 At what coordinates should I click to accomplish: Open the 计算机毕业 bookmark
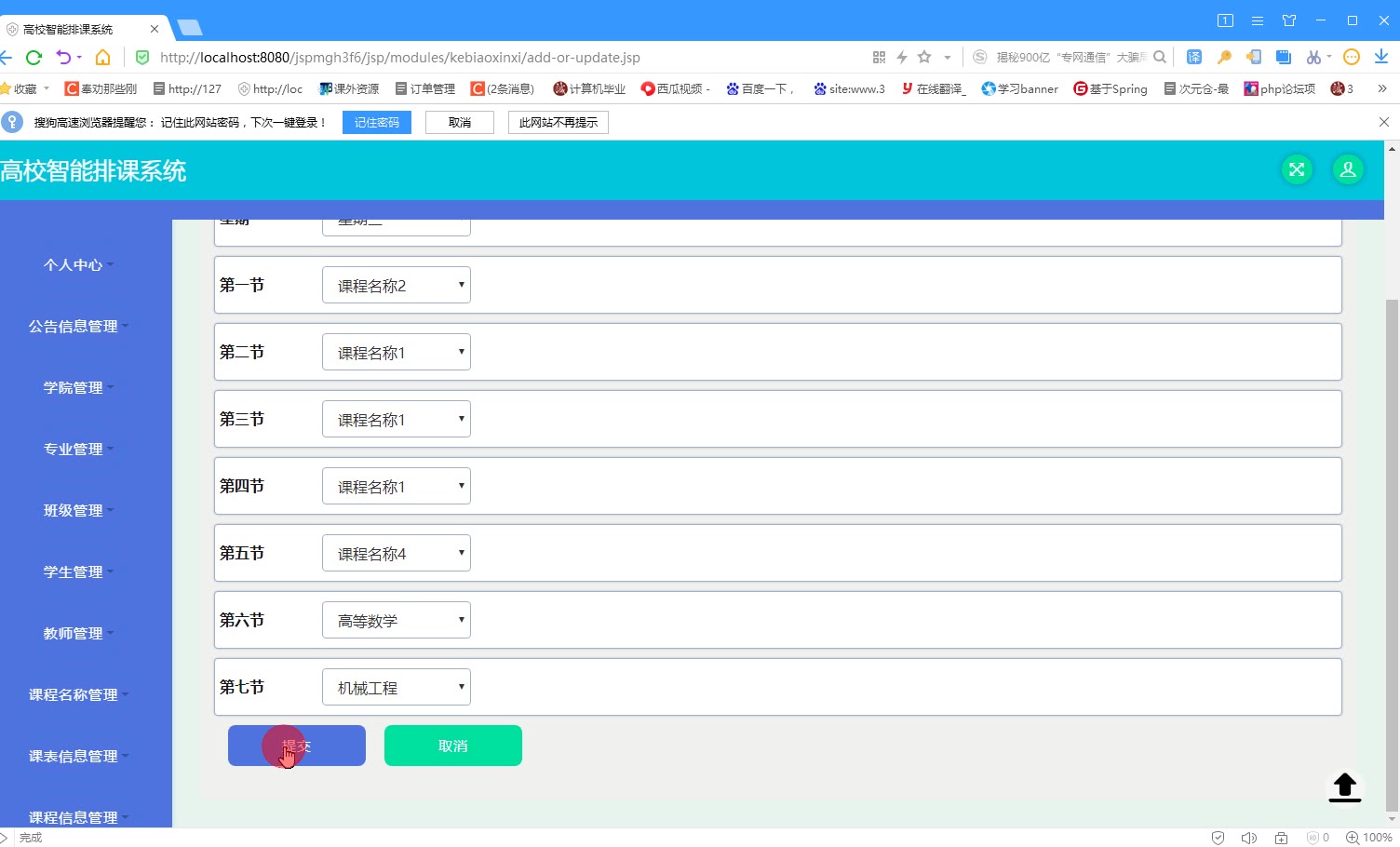tap(589, 88)
